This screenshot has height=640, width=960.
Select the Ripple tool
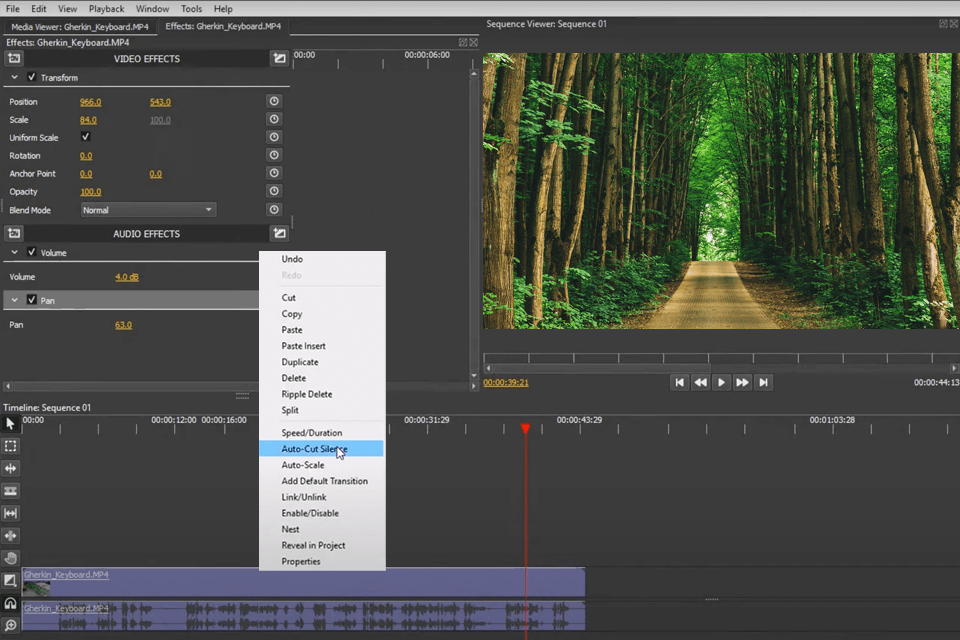pyautogui.click(x=10, y=469)
